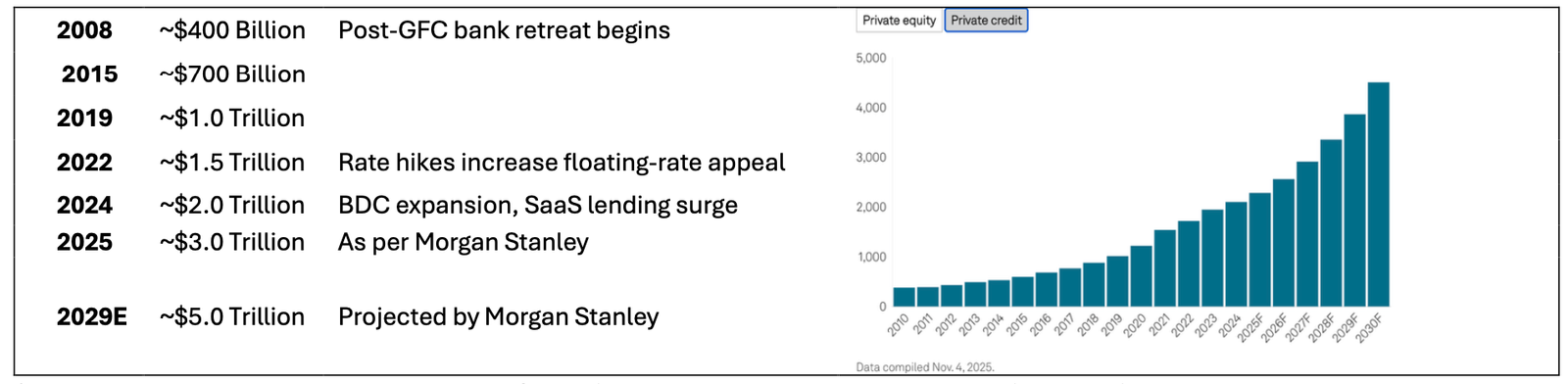
Task: Click the 2021 bar in chart
Action: click(x=1165, y=268)
